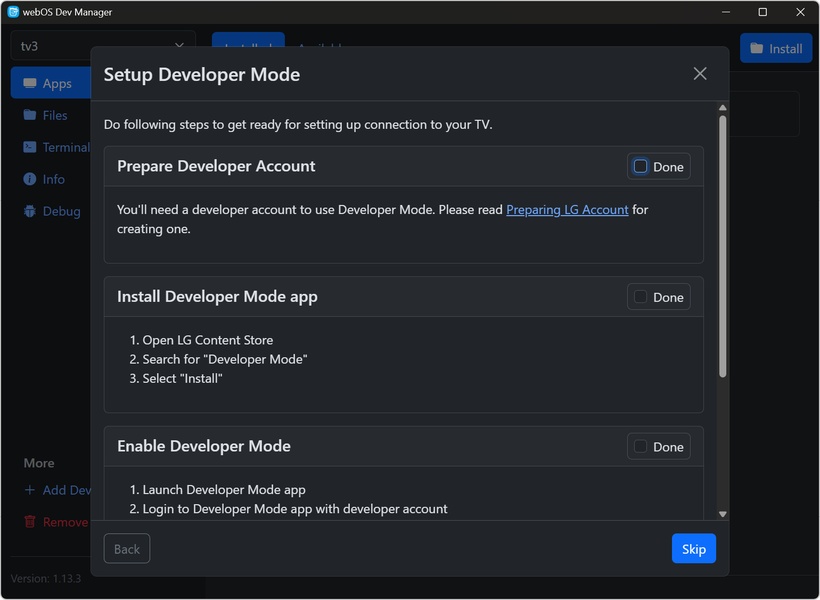Check Done for Install Developer Mode app

click(x=641, y=297)
